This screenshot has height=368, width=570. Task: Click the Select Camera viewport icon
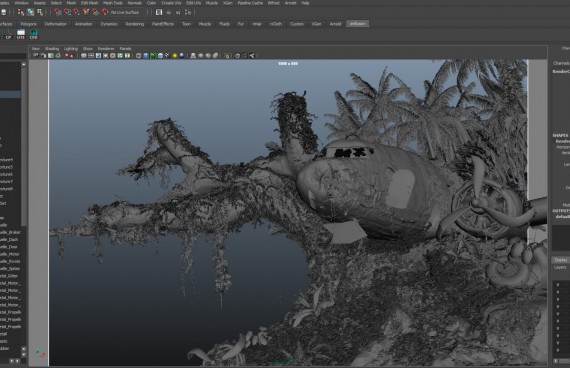point(36,56)
